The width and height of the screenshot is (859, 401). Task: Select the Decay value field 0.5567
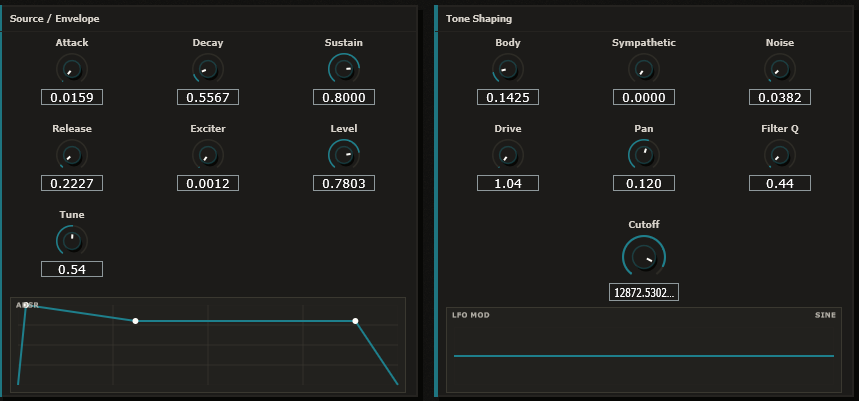point(207,98)
